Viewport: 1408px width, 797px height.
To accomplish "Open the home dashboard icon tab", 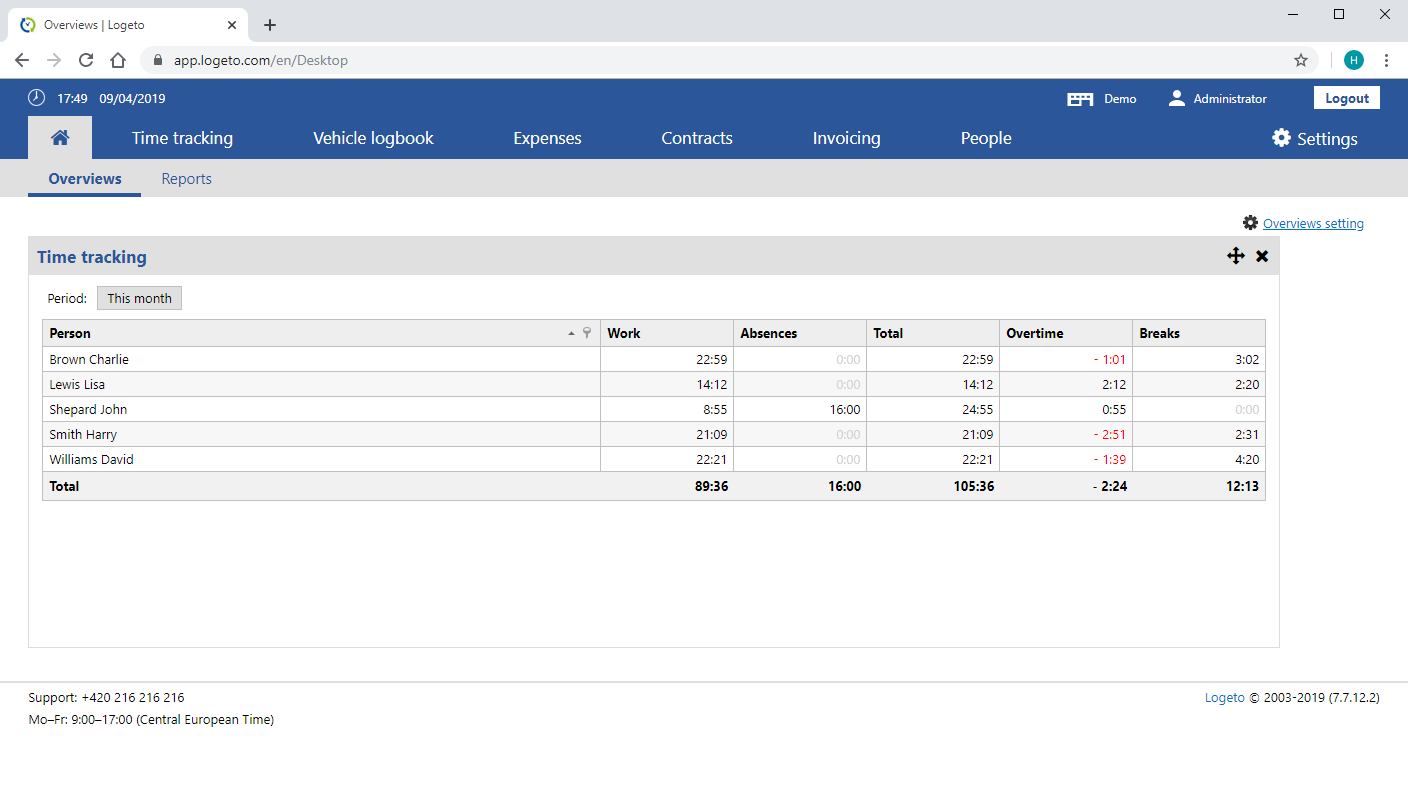I will coord(60,138).
